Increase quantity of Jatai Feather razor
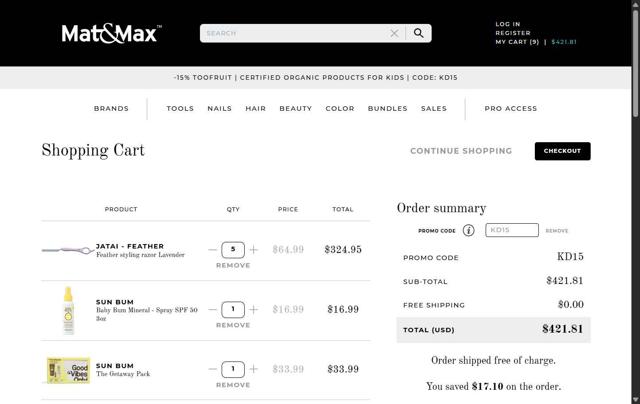Screen dimensions: 640x404 click(x=253, y=250)
